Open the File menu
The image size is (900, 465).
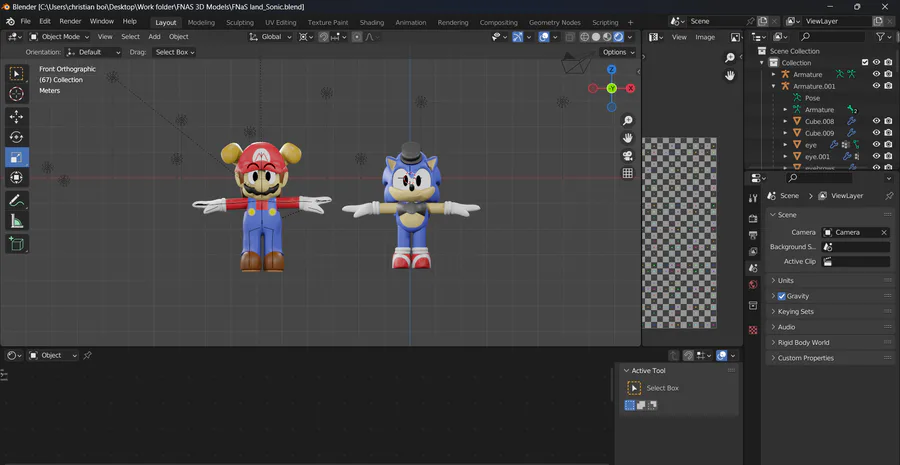(26, 21)
